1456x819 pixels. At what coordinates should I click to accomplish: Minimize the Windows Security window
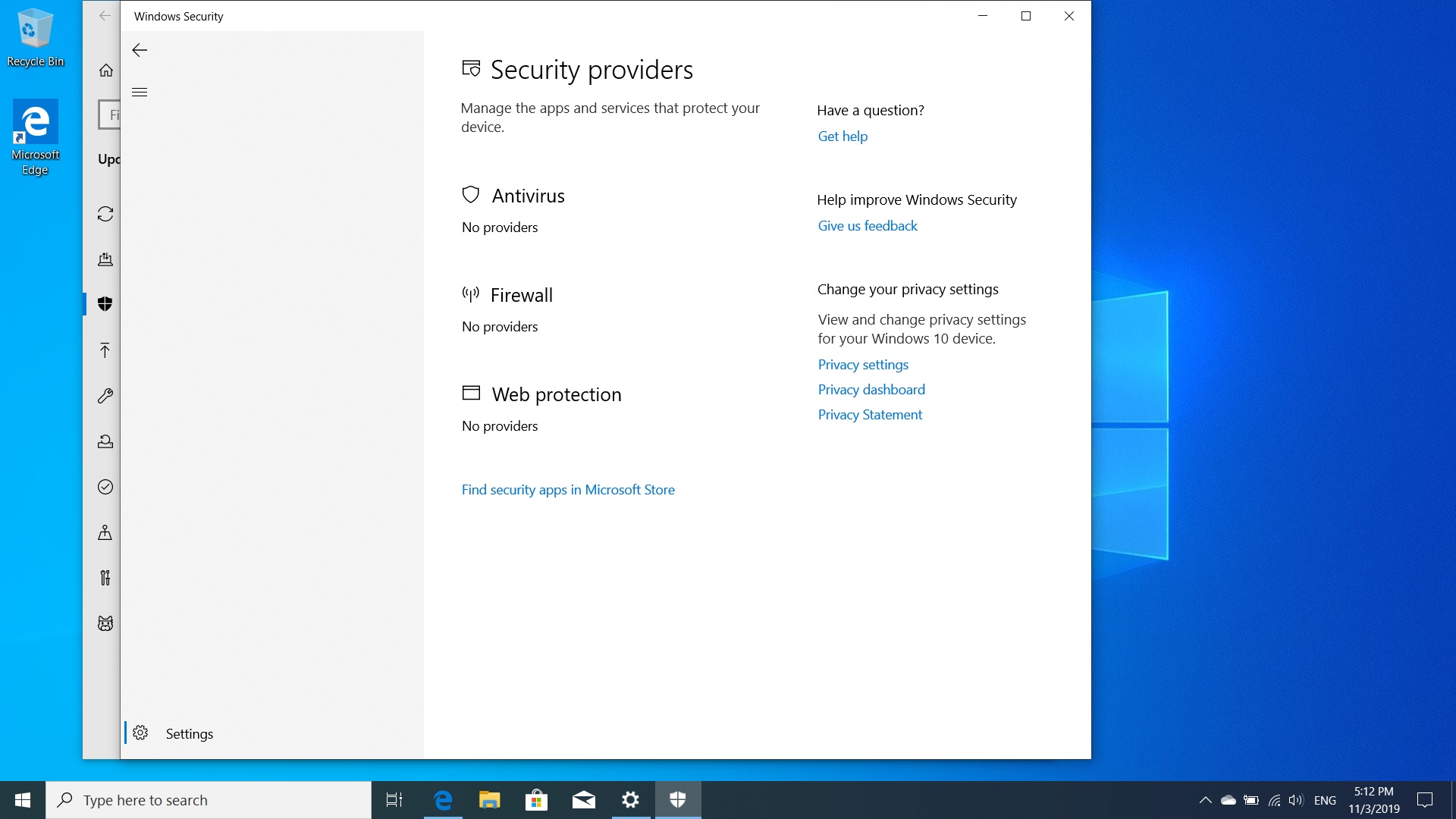pyautogui.click(x=983, y=16)
